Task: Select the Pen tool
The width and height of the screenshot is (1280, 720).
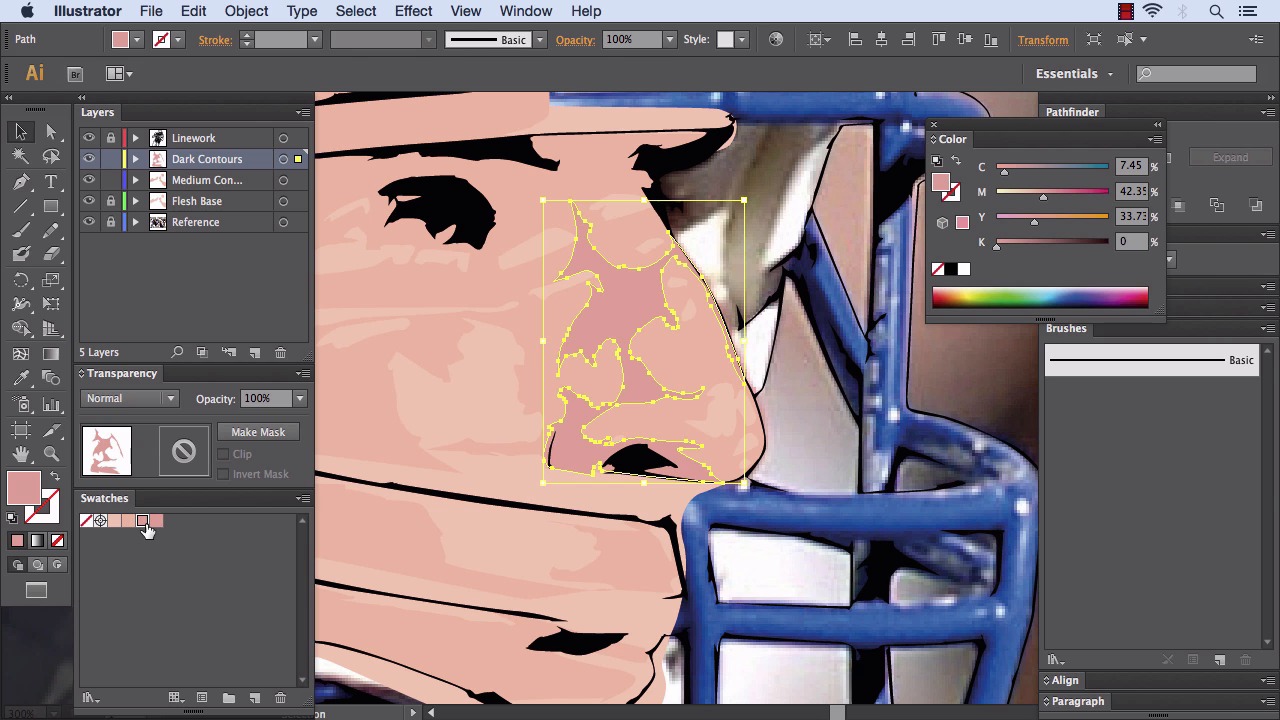Action: tap(21, 182)
